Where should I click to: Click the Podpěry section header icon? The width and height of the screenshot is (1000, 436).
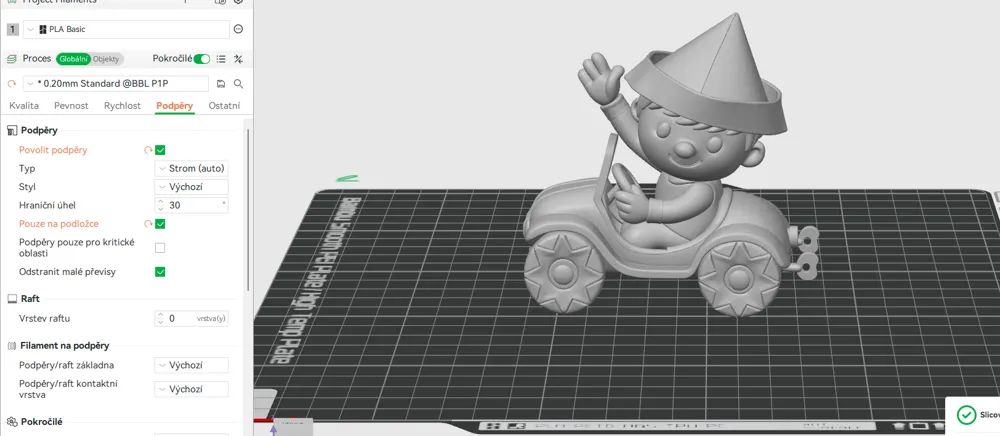pos(11,130)
